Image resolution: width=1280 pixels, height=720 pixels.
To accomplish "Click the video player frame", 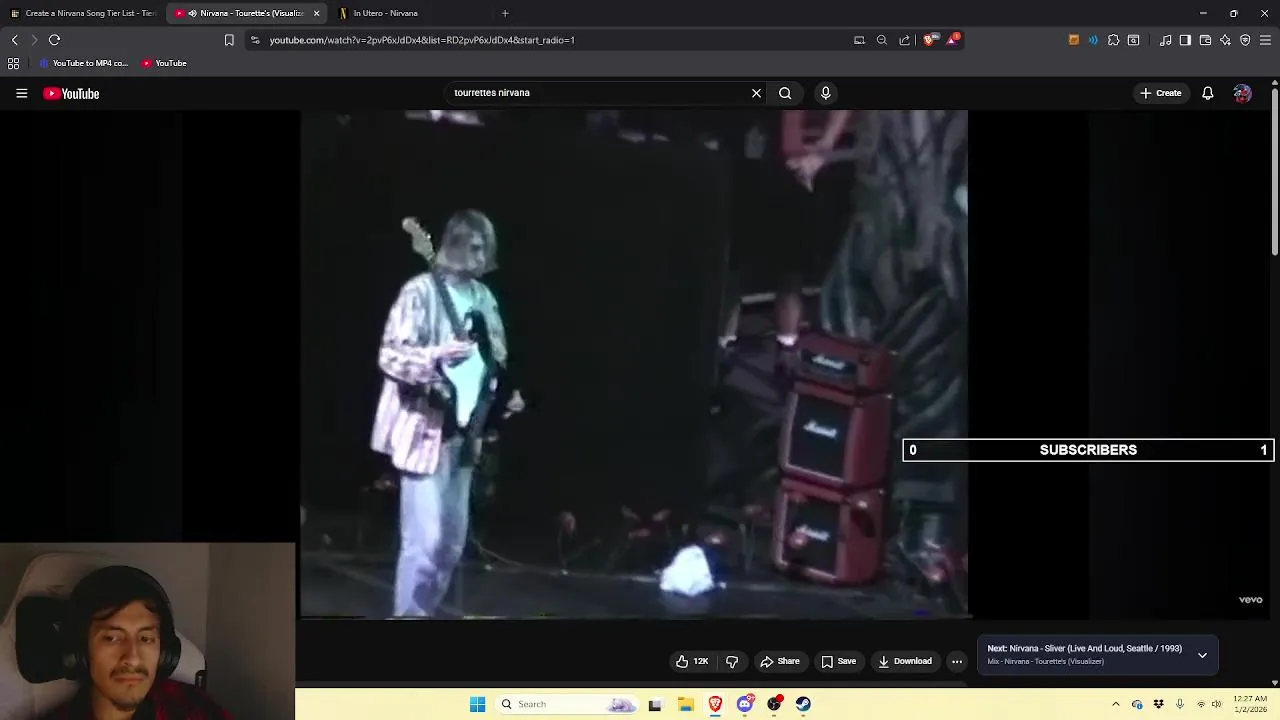I will 634,364.
